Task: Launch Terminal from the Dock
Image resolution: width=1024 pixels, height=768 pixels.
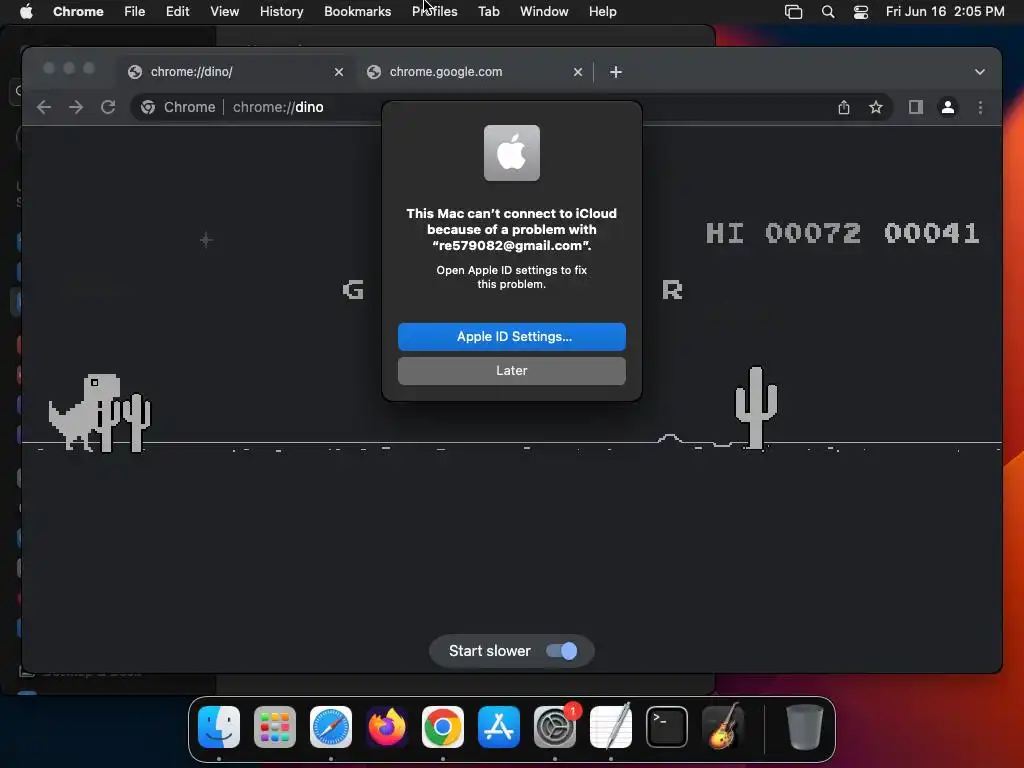Action: (667, 726)
